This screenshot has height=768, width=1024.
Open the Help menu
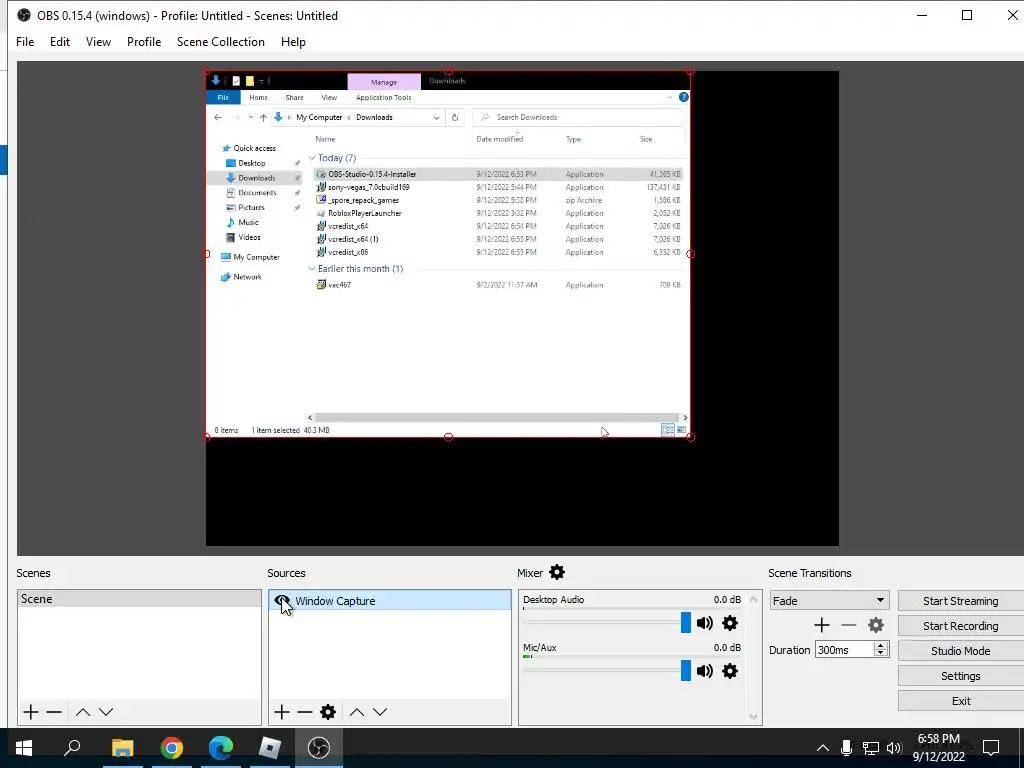[x=293, y=42]
